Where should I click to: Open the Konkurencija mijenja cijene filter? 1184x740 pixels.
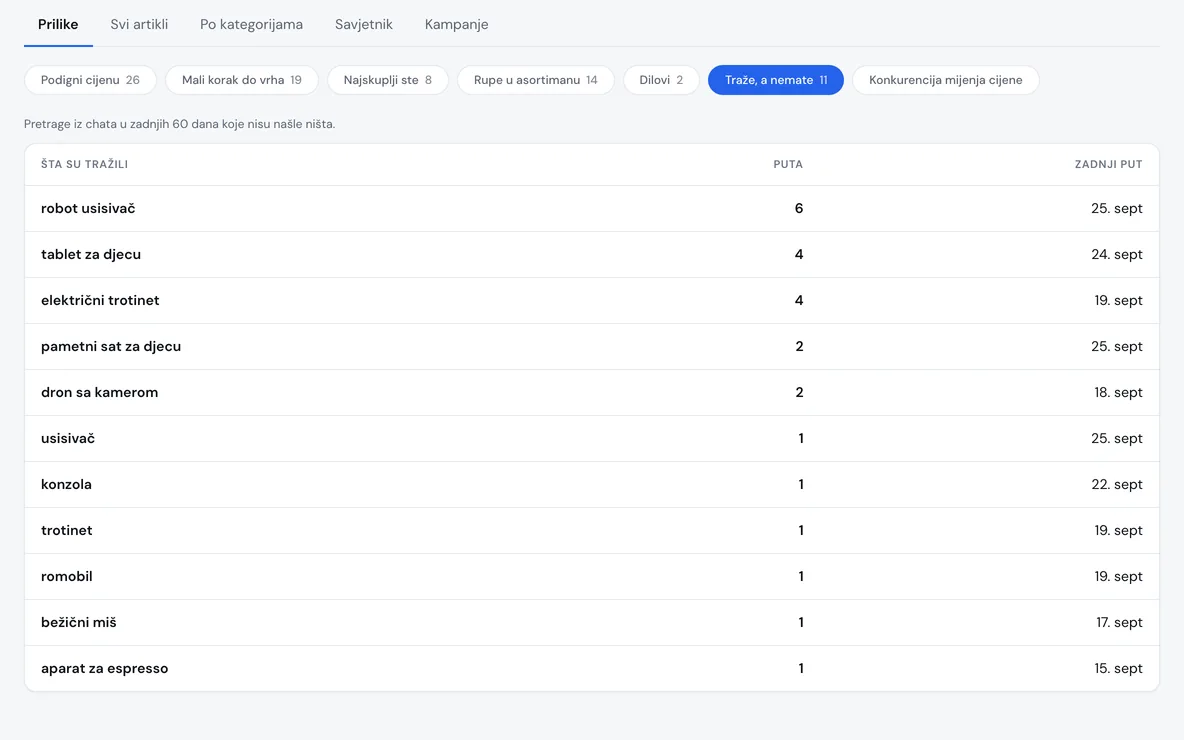[945, 80]
